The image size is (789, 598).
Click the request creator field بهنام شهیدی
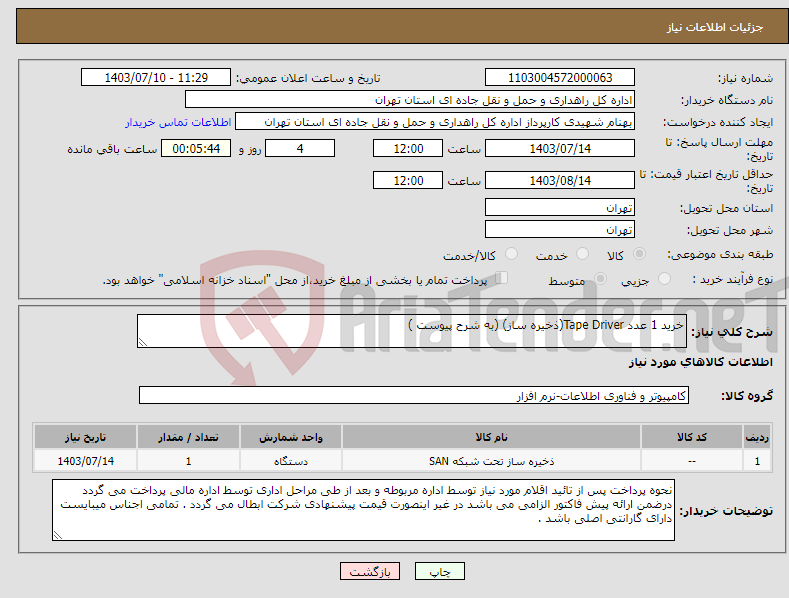(x=435, y=122)
